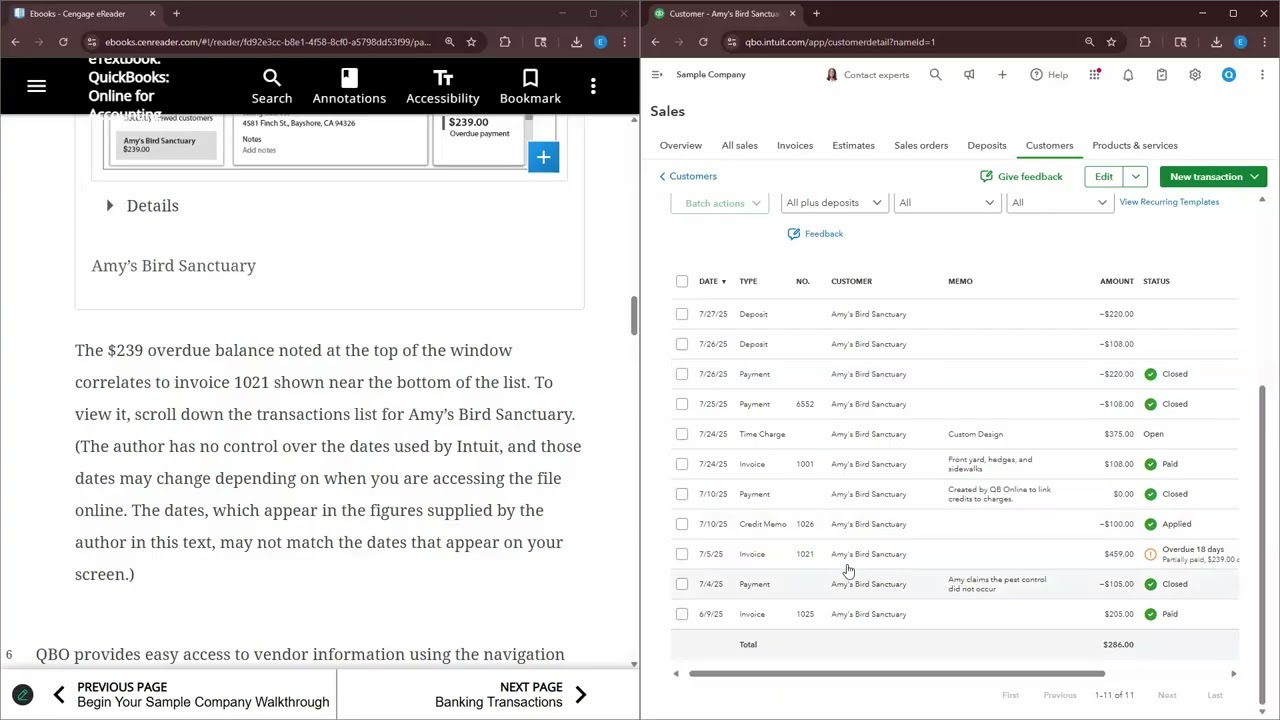Open the eReader hamburger menu

(36, 87)
